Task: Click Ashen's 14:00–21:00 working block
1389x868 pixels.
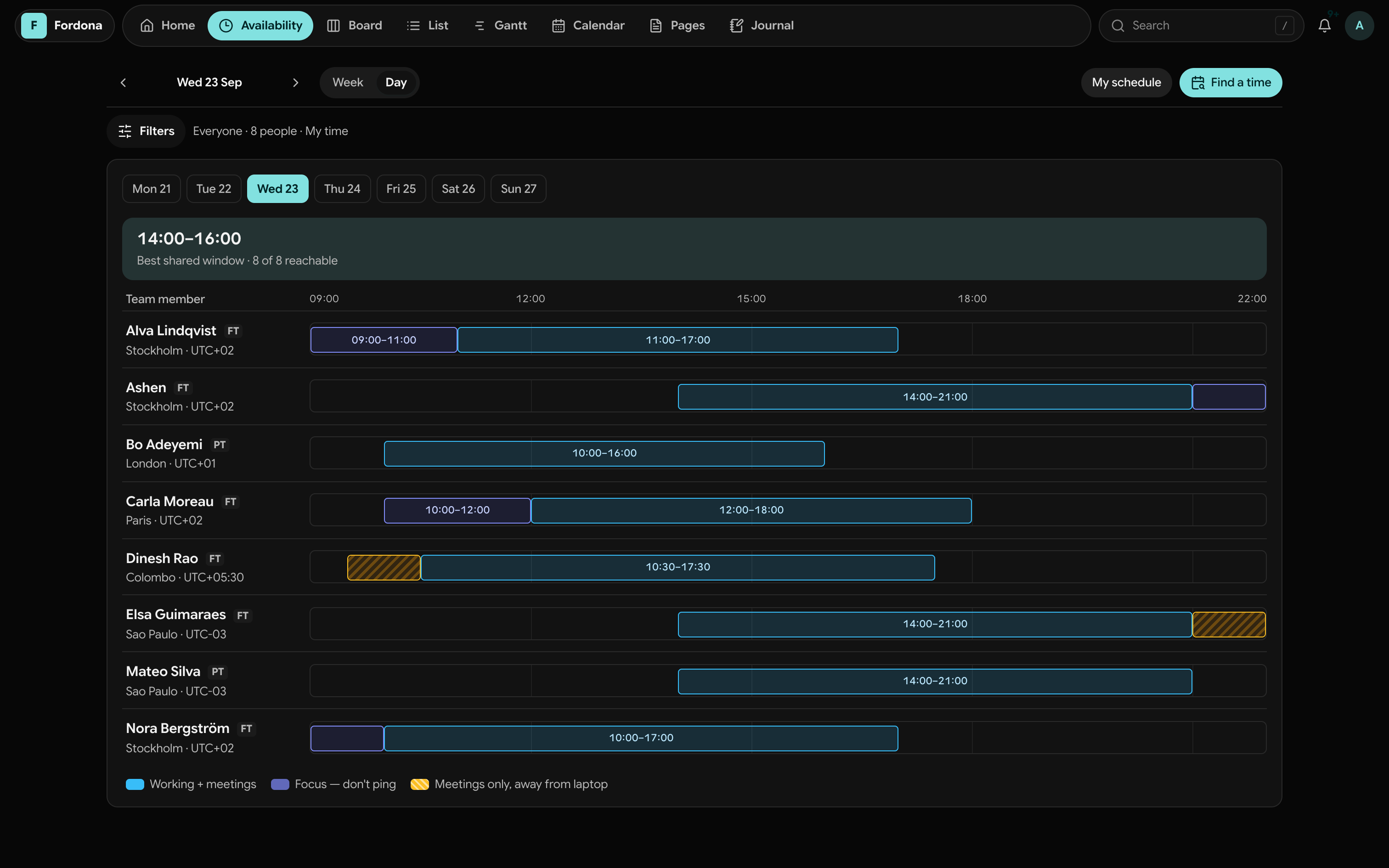Action: (x=935, y=397)
